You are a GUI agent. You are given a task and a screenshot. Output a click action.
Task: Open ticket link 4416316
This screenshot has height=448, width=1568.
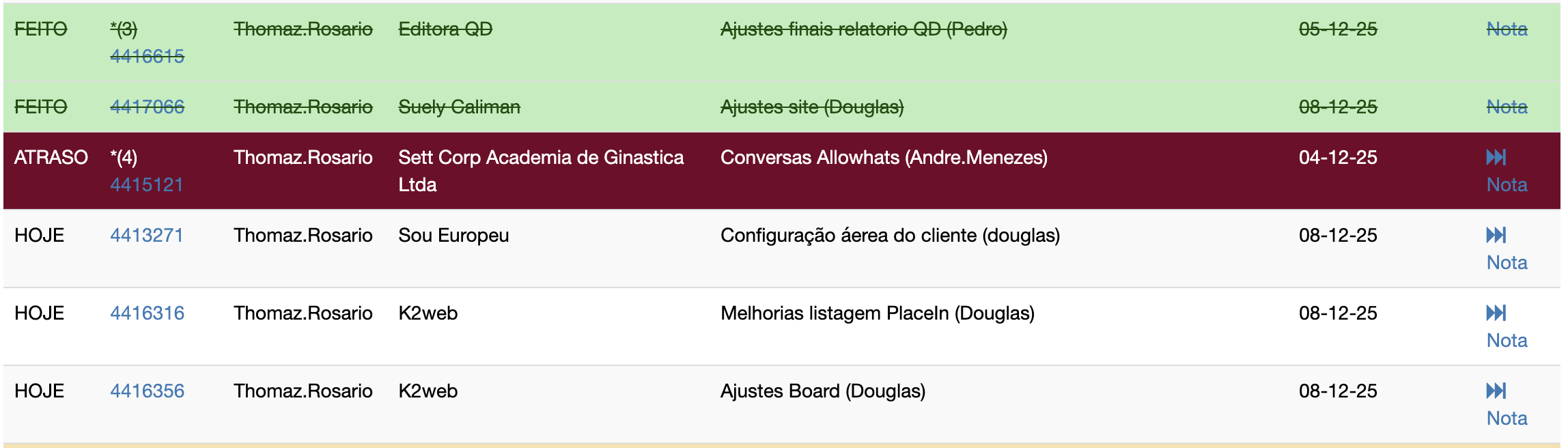pyautogui.click(x=147, y=313)
